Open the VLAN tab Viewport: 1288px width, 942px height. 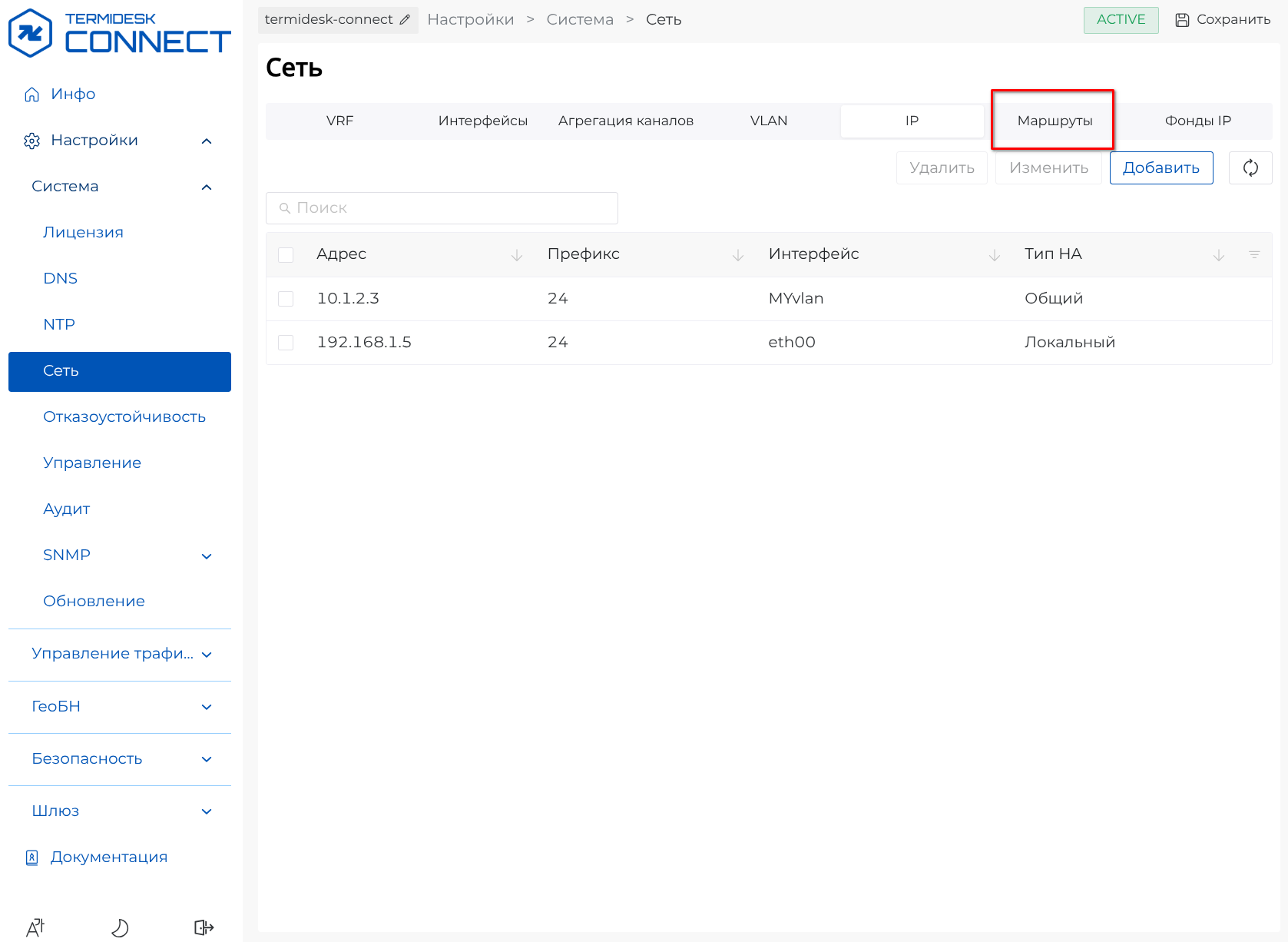tap(768, 121)
